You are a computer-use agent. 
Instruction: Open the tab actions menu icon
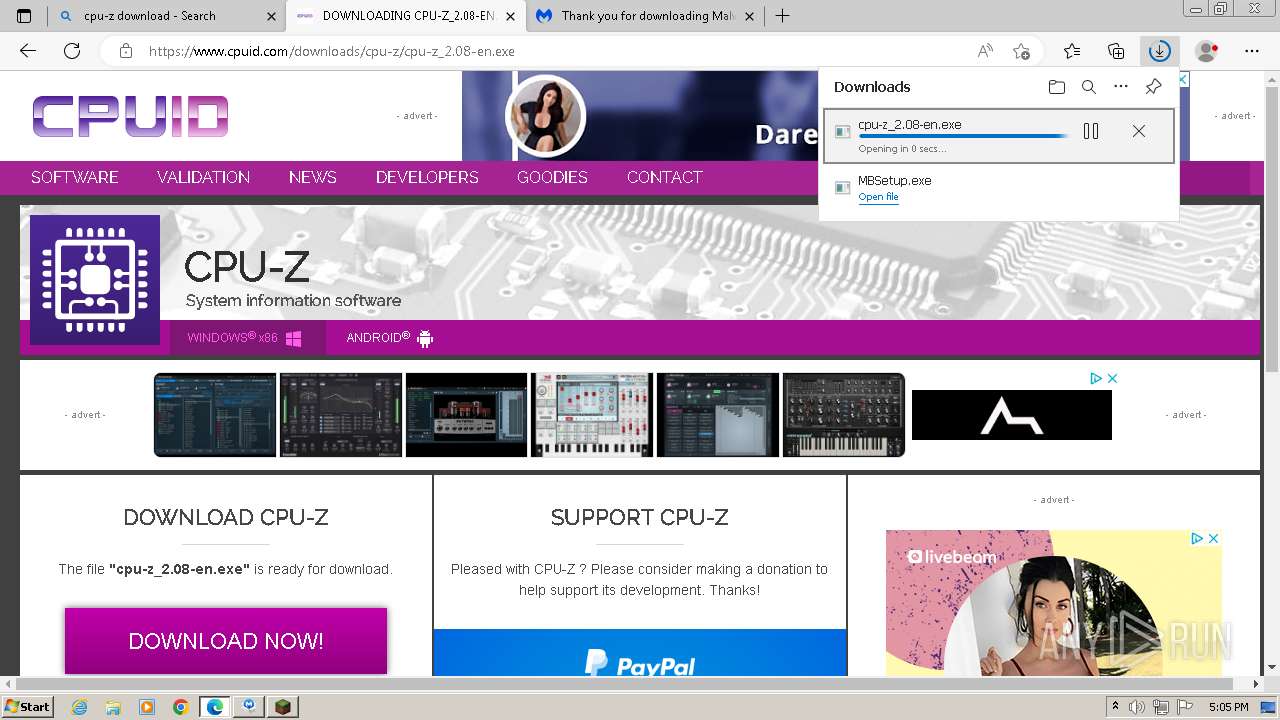click(24, 16)
